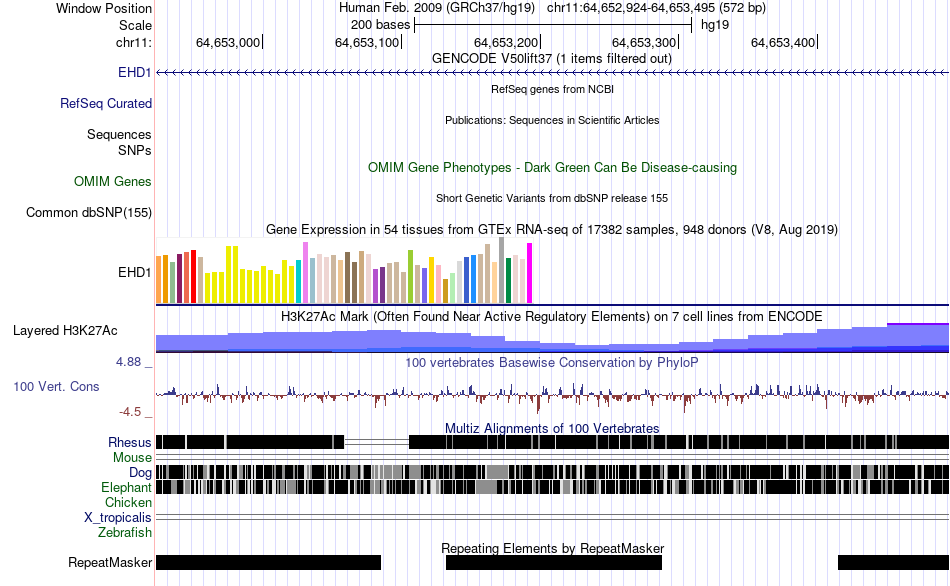Screen dimensions: 950x586
Task: Click the chr11:64,652,924-64,653,495 position text
Action: point(656,8)
